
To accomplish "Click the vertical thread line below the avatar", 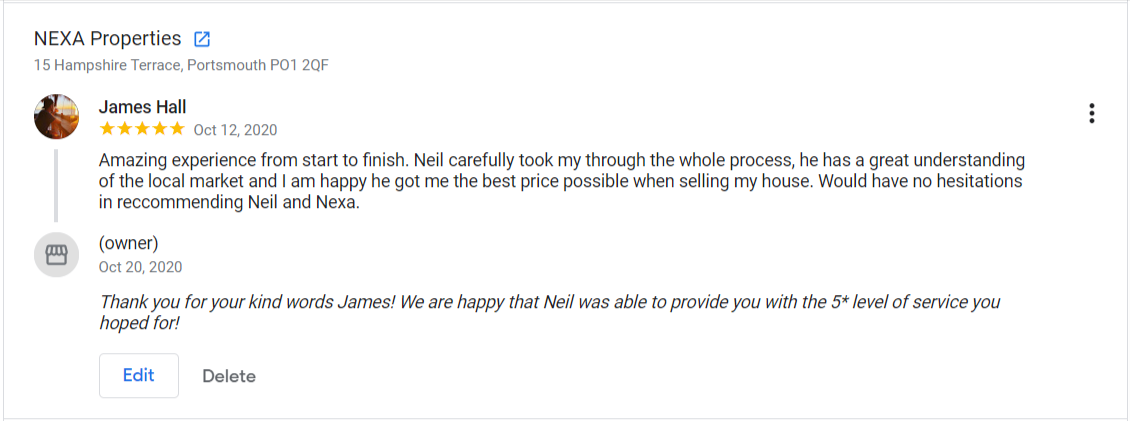I will tap(56, 185).
